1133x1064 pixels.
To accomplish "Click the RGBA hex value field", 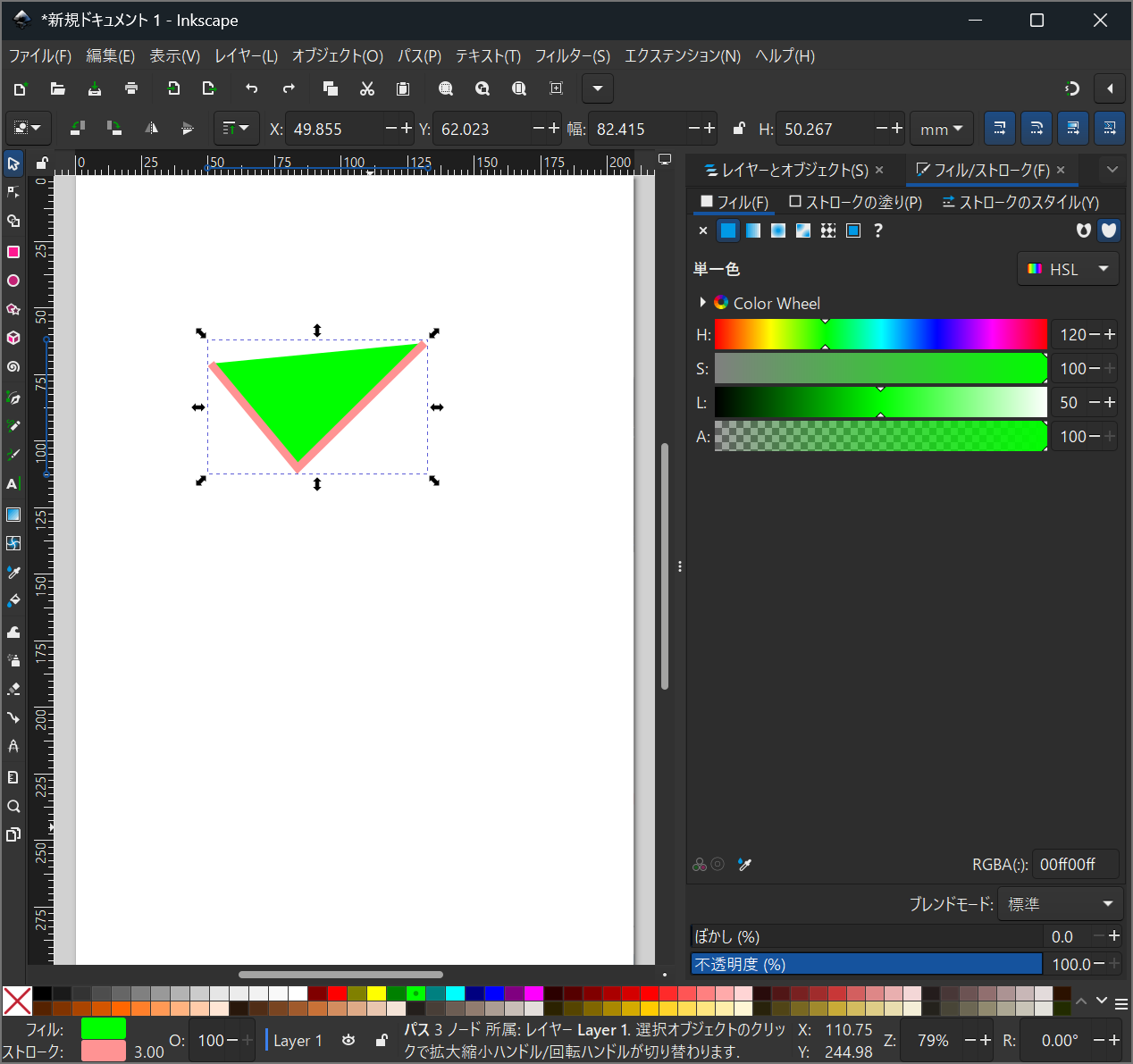I will tap(1074, 864).
